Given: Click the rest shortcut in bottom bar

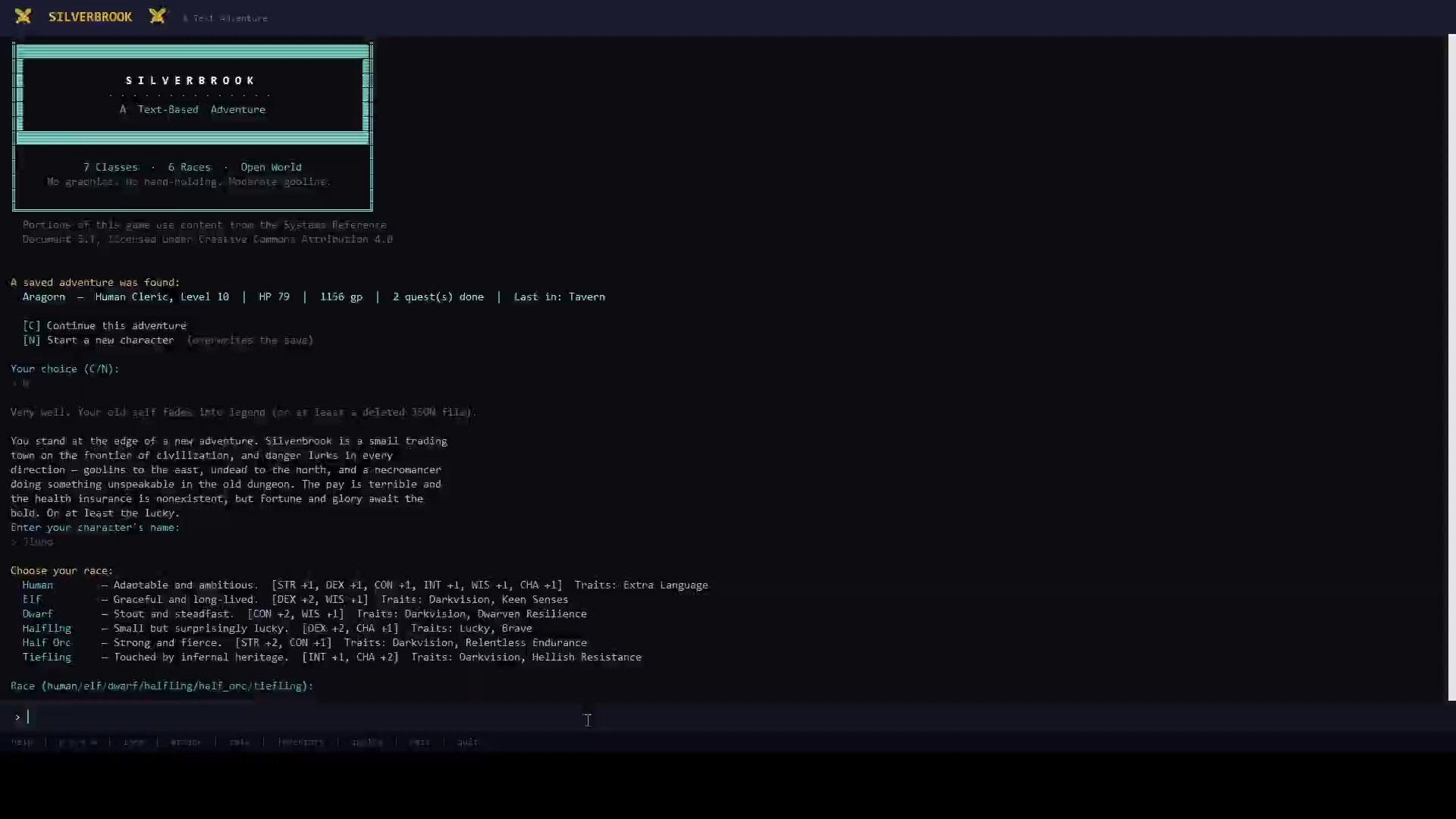Looking at the screenshot, I should click(x=419, y=742).
